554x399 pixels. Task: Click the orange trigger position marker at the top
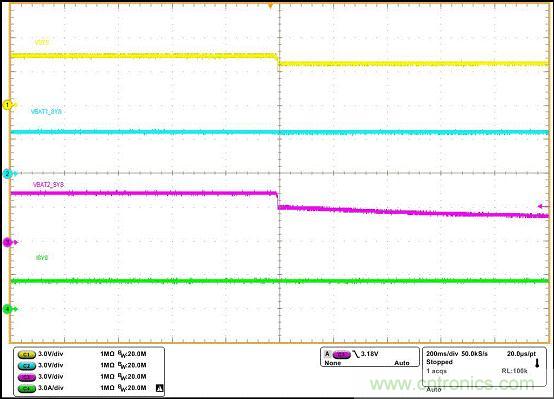(x=270, y=6)
